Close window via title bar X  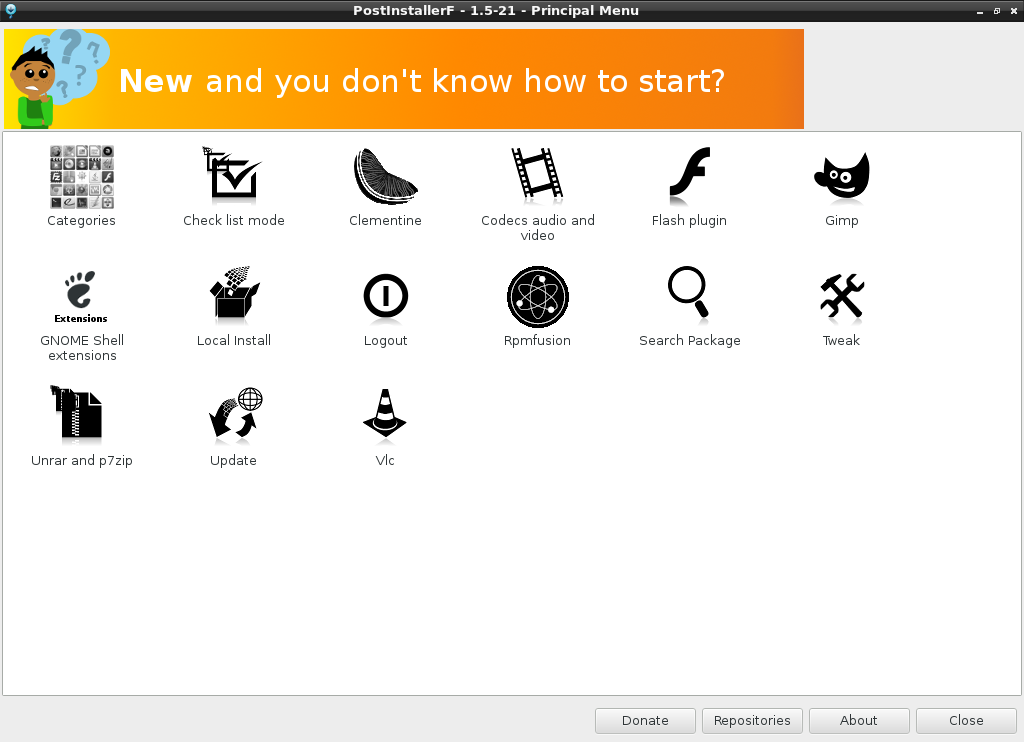1014,11
